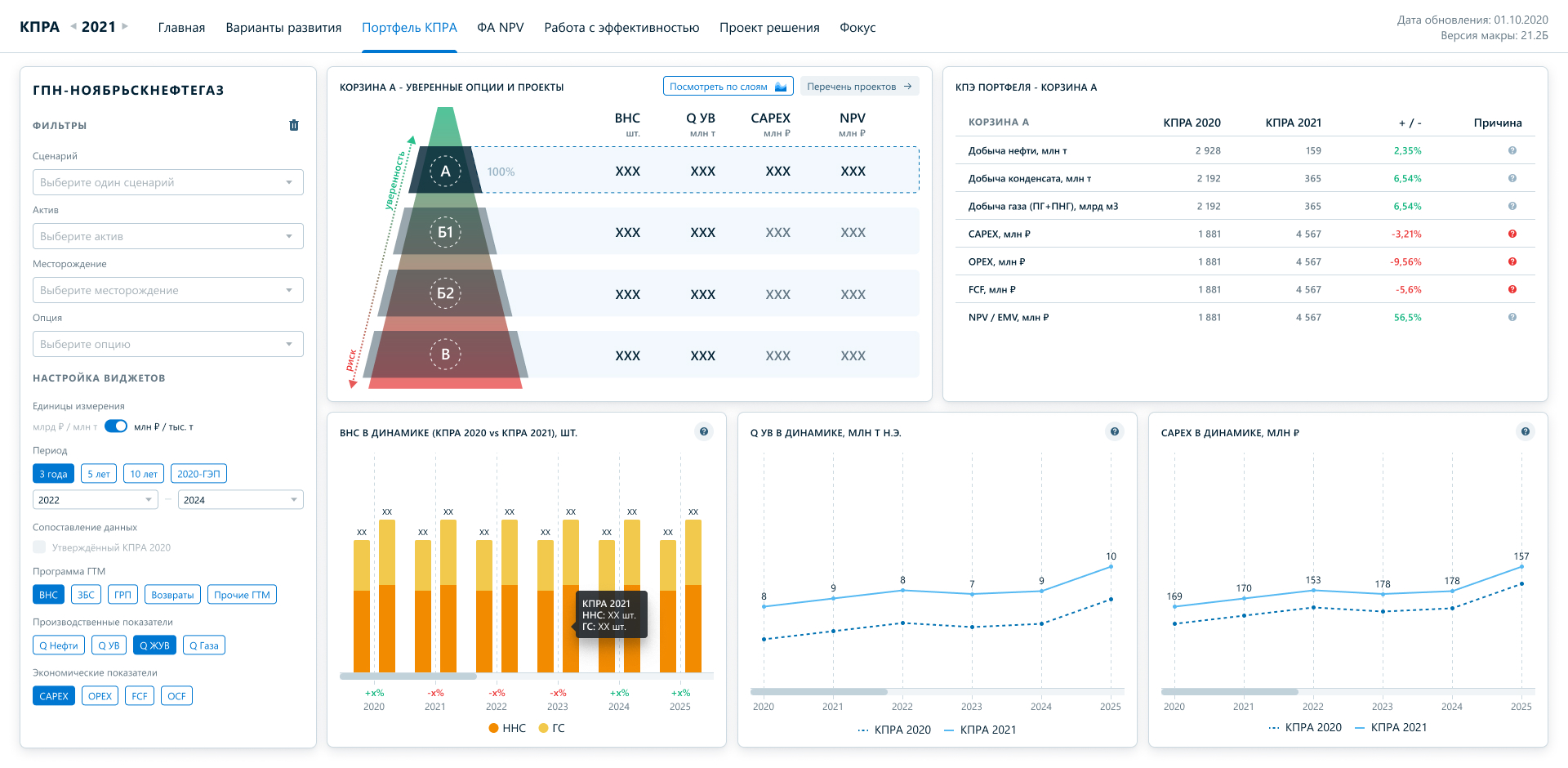Click reason icon for Добыча нефти row
This screenshot has height=768, width=1568.
coord(1512,150)
